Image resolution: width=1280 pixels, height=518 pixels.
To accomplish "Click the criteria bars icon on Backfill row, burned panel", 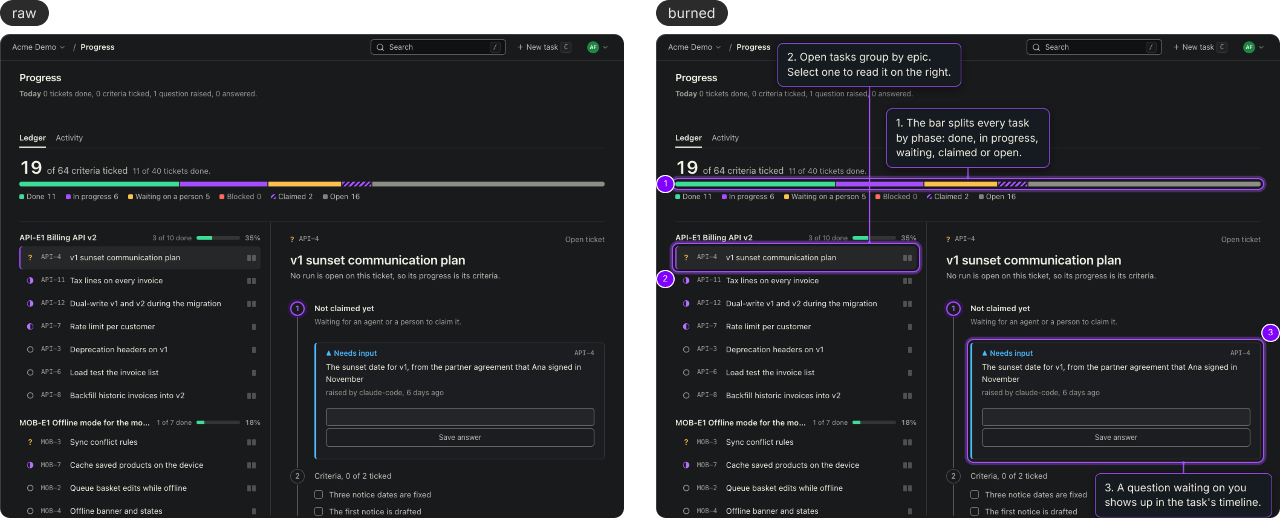I will click(908, 396).
